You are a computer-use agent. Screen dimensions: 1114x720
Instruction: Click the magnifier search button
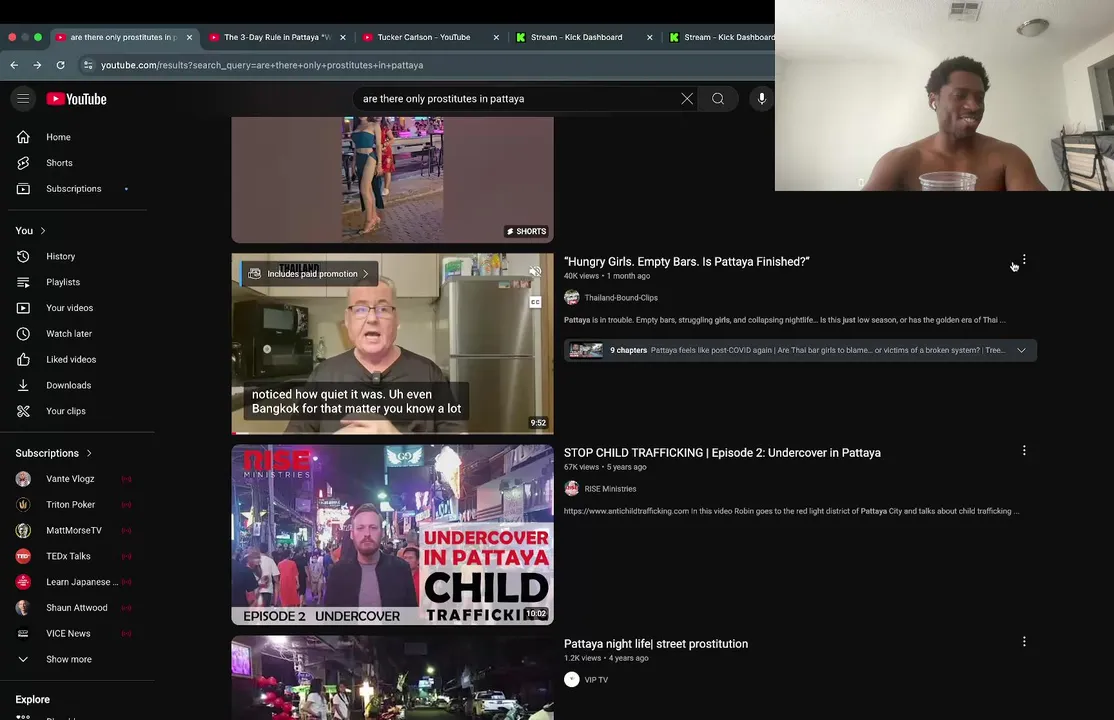coord(718,99)
